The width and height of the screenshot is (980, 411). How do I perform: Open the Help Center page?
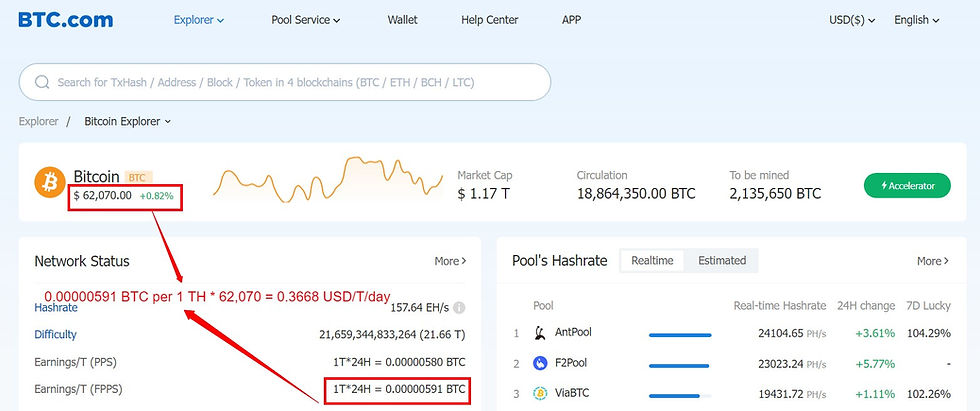pos(489,20)
